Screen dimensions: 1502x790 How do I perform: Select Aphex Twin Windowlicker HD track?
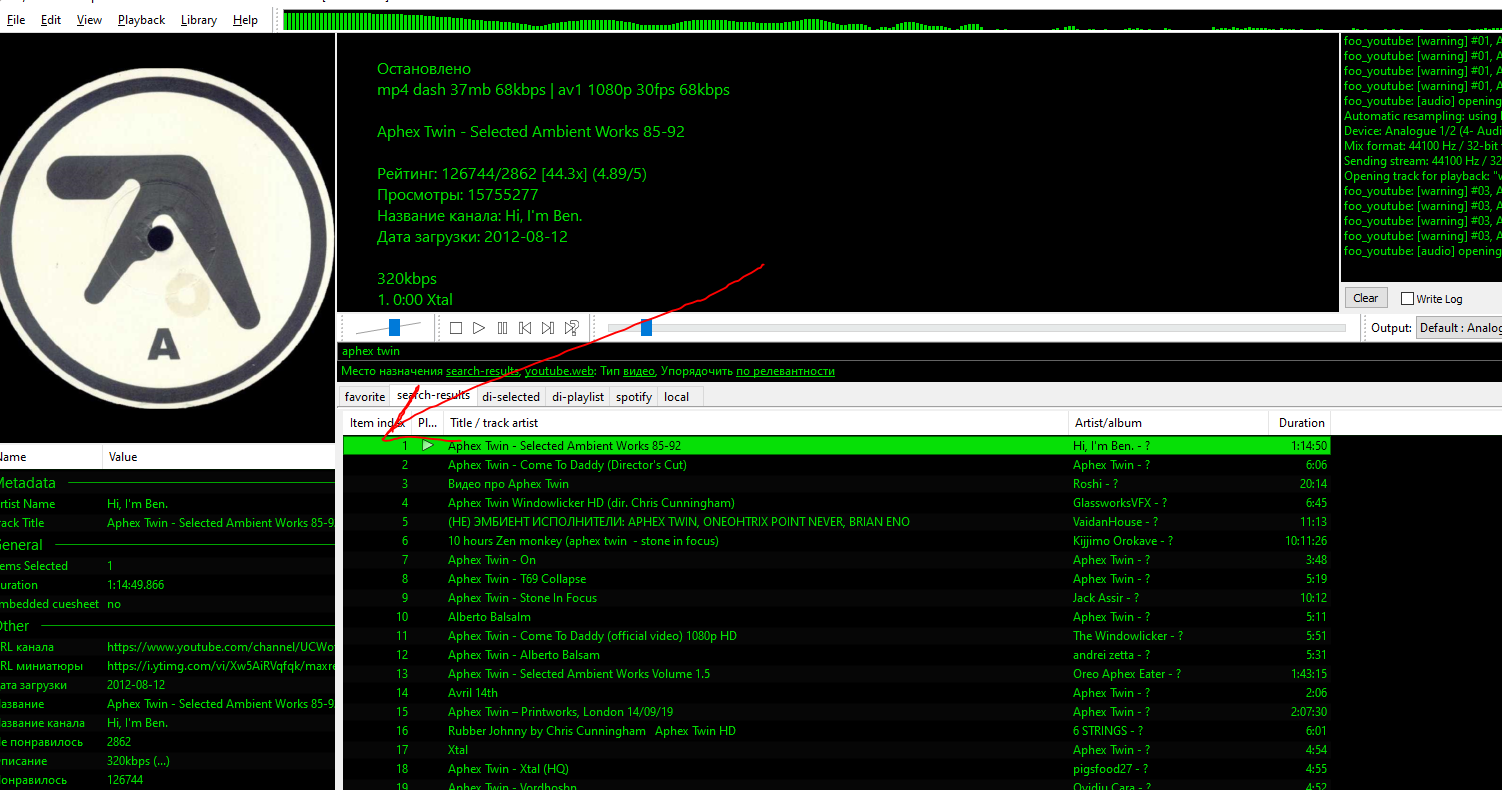836,503
